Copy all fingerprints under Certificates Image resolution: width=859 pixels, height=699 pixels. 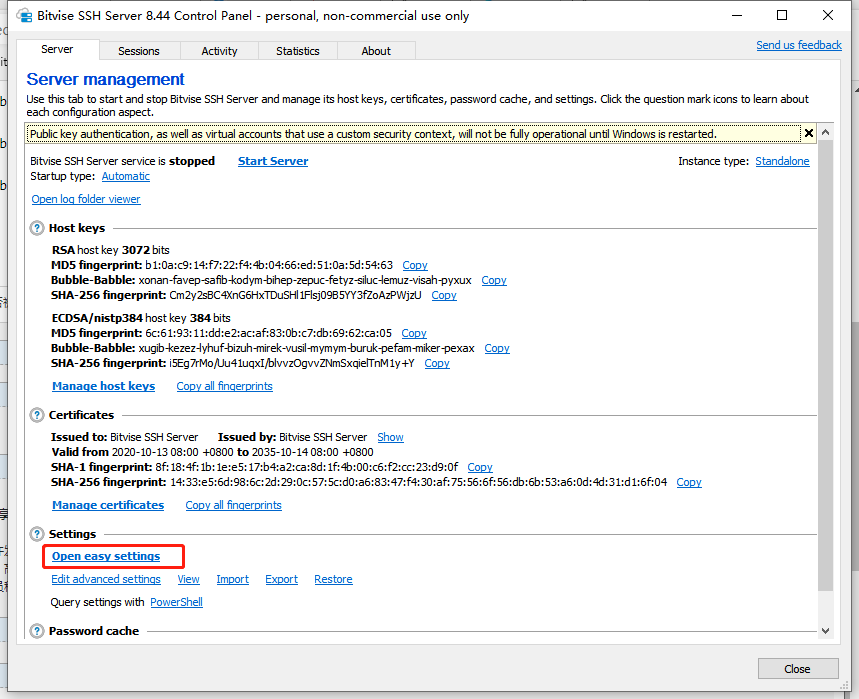233,505
